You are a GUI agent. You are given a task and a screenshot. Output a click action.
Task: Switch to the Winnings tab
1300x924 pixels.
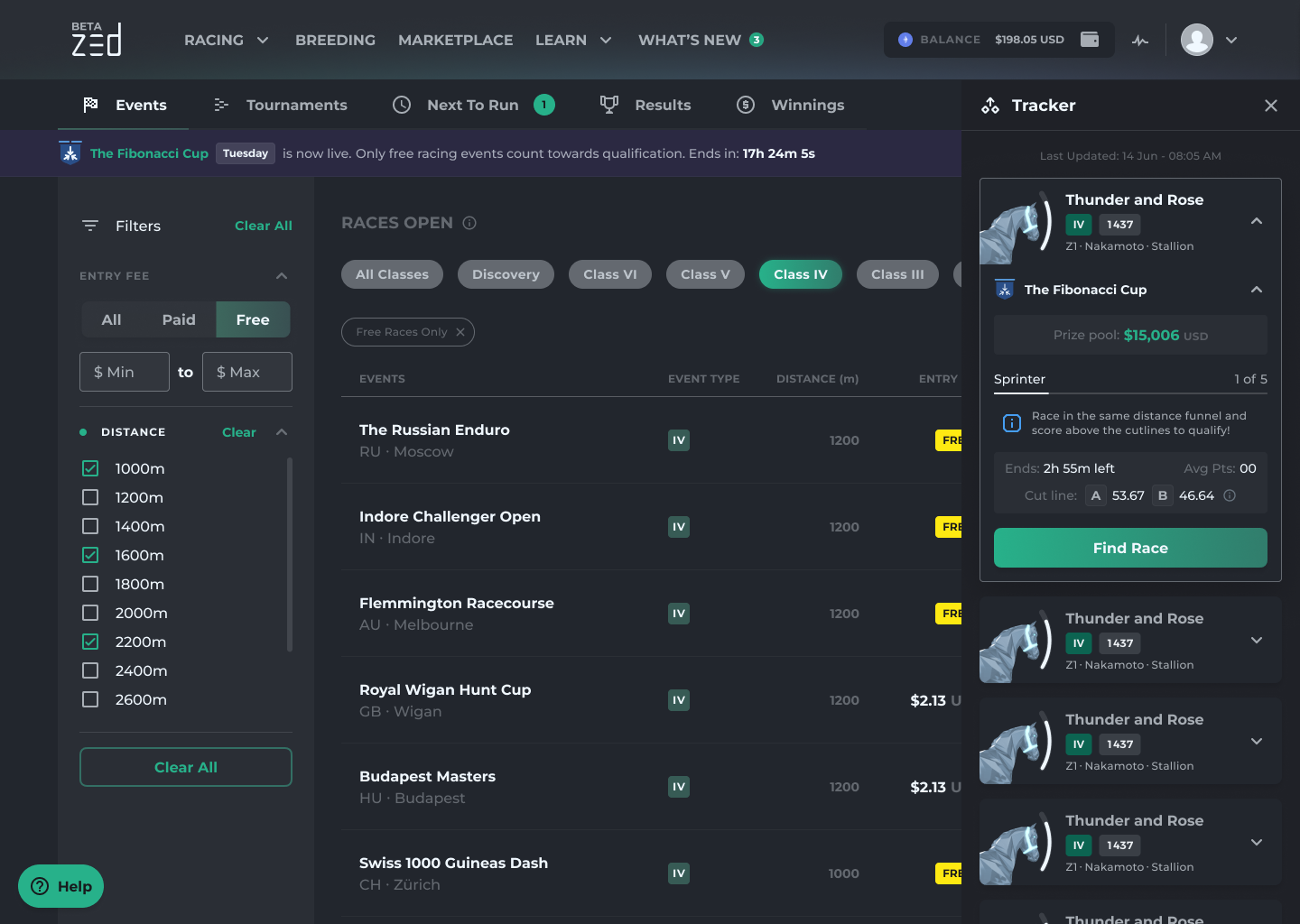[790, 105]
